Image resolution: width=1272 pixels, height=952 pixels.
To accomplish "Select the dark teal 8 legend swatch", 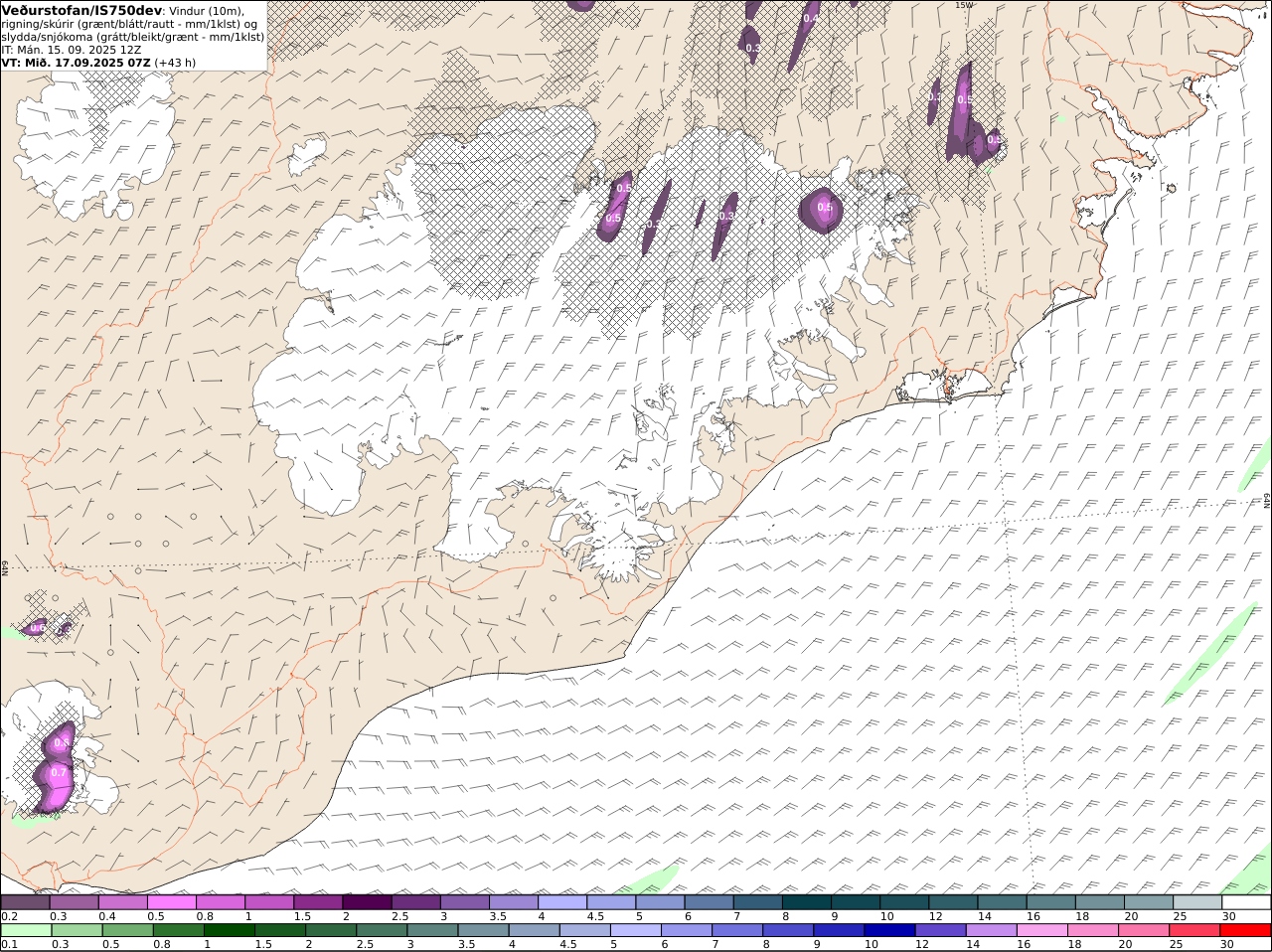I will pos(807,902).
